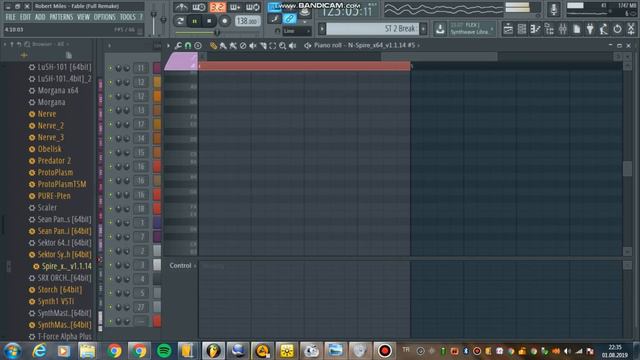Toggle loop recording button
Image resolution: width=640 pixels, height=360 pixels.
point(253,7)
